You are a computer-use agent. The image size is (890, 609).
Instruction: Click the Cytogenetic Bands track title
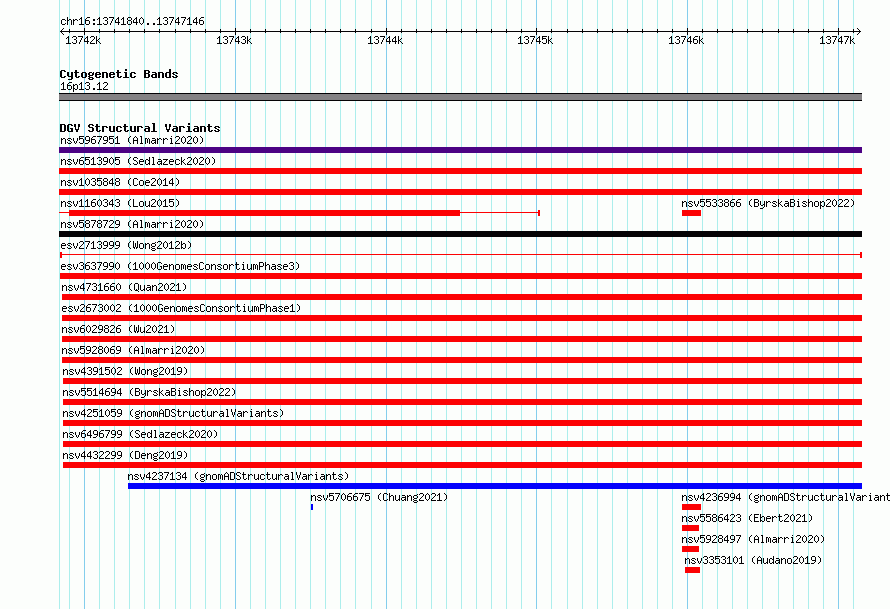[x=119, y=74]
